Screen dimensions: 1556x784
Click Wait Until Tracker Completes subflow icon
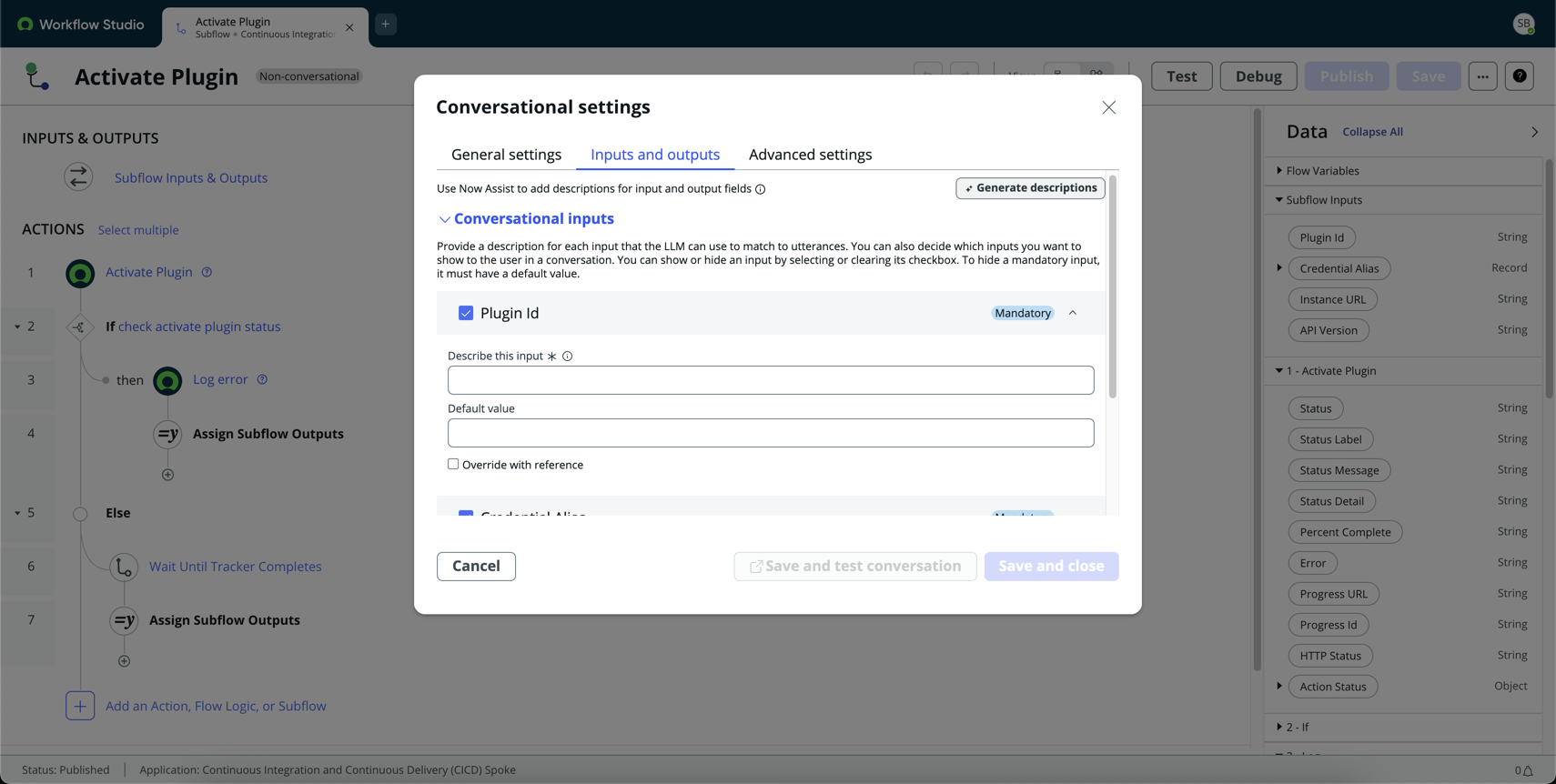click(124, 567)
